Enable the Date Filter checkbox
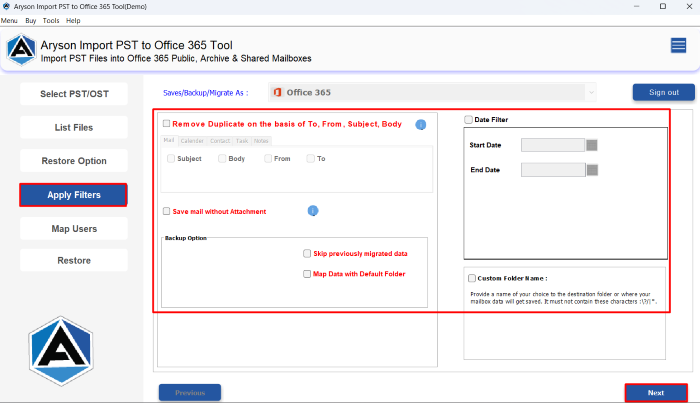Screen dimensions: 700x403 tap(468, 120)
